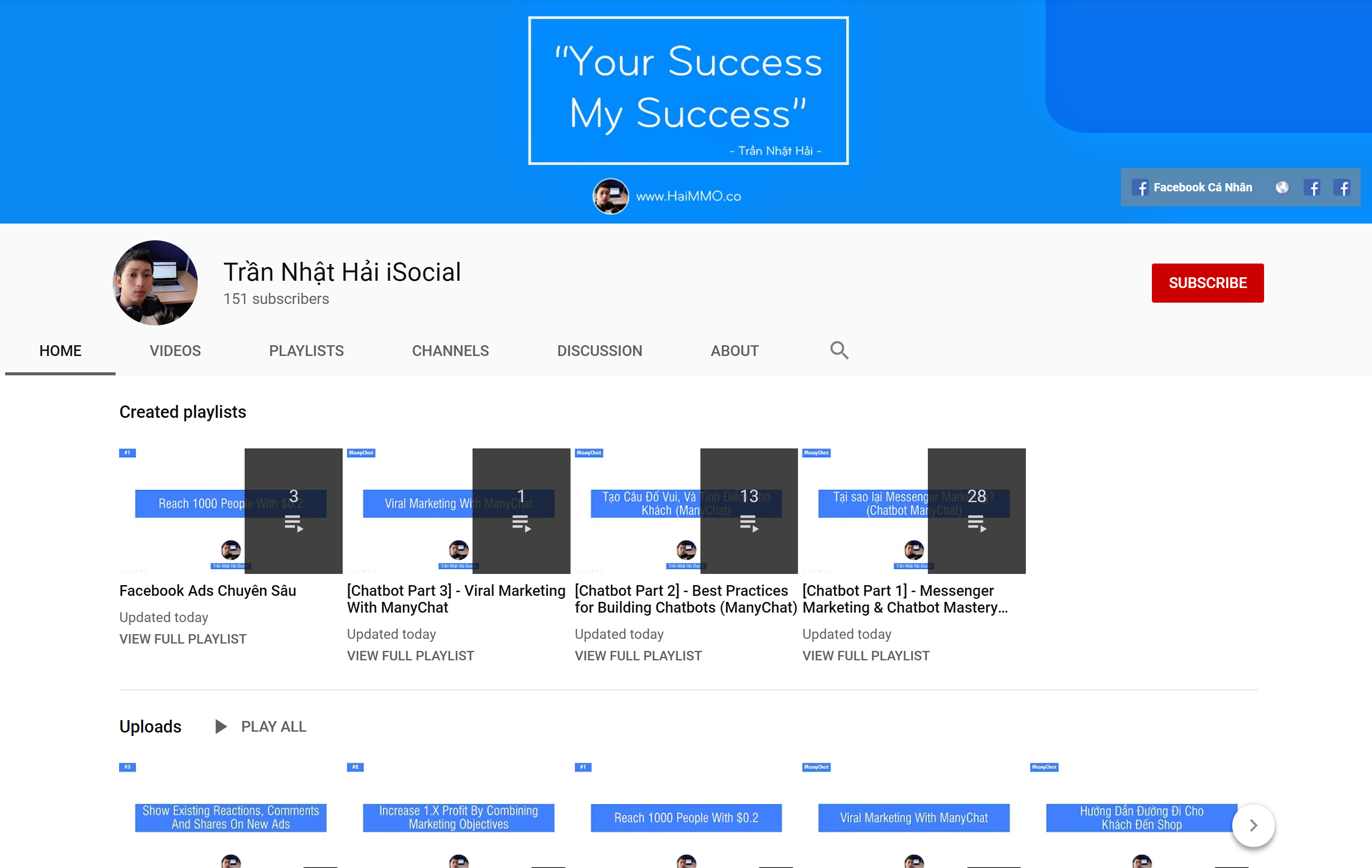Subscribe to the channel
The width and height of the screenshot is (1372, 868).
[x=1207, y=282]
